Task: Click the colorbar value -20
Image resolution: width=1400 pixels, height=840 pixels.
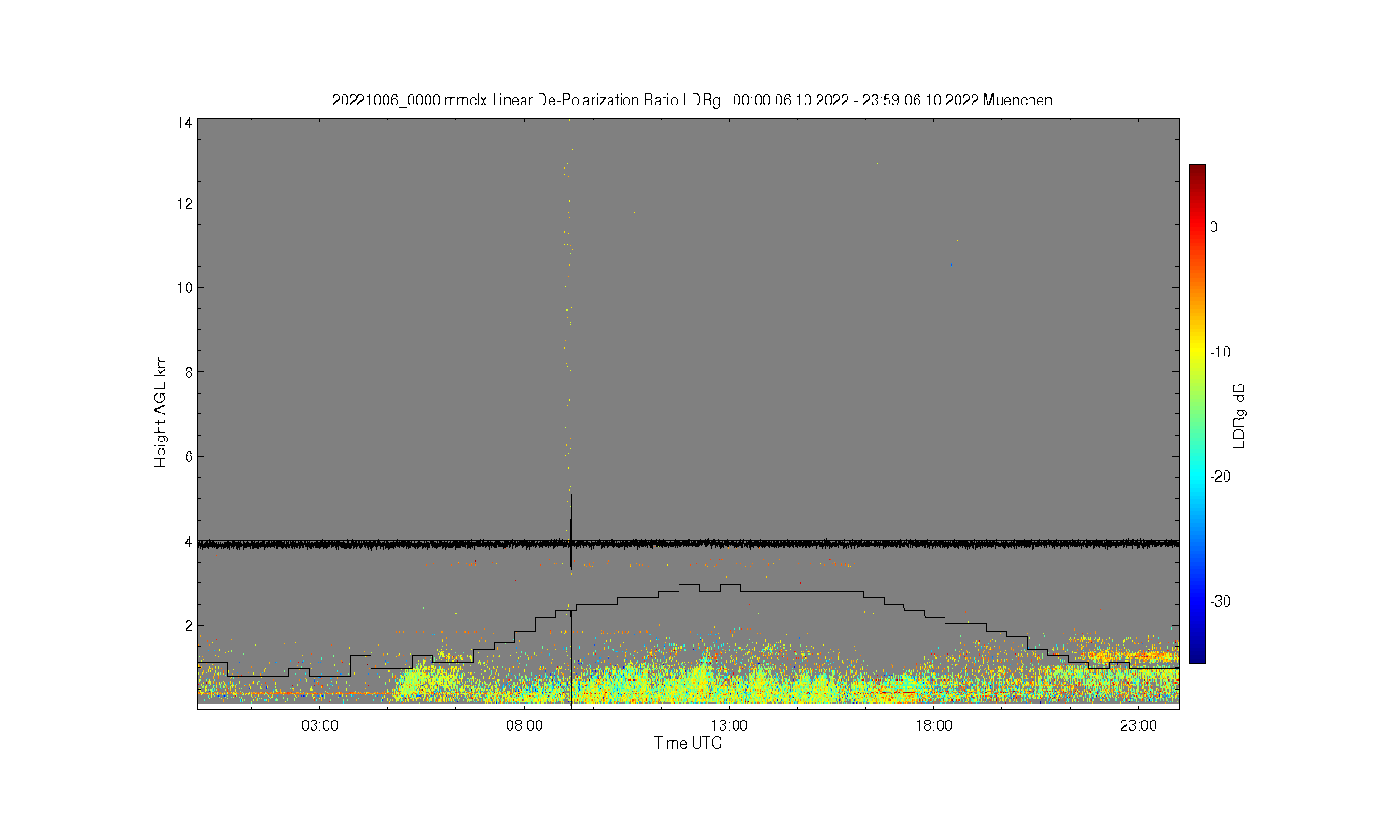Action: 1220,476
